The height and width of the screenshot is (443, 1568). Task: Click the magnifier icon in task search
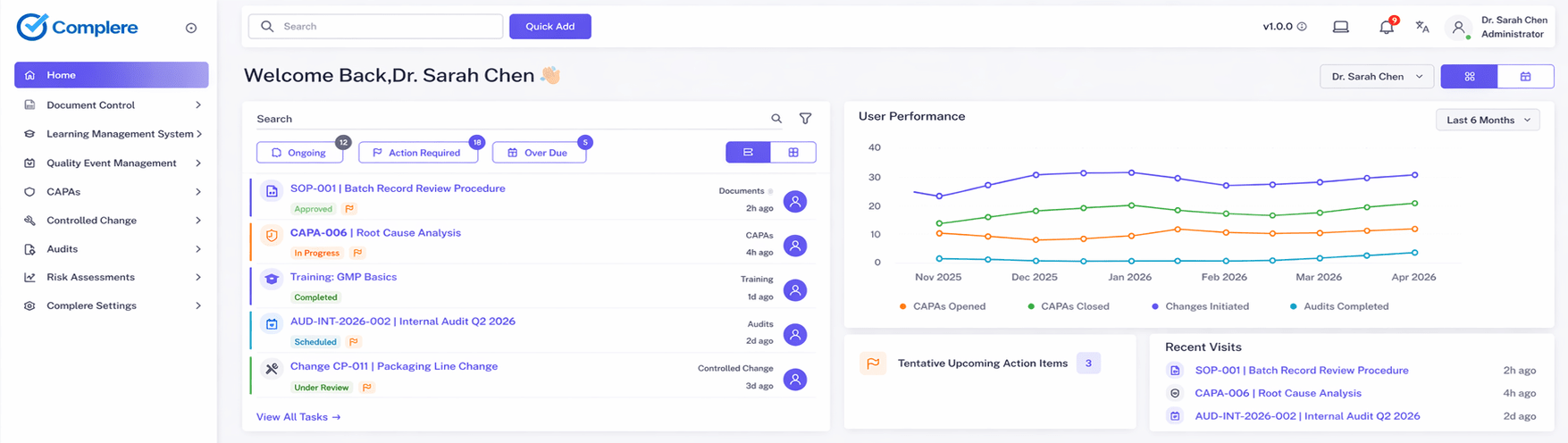point(776,119)
